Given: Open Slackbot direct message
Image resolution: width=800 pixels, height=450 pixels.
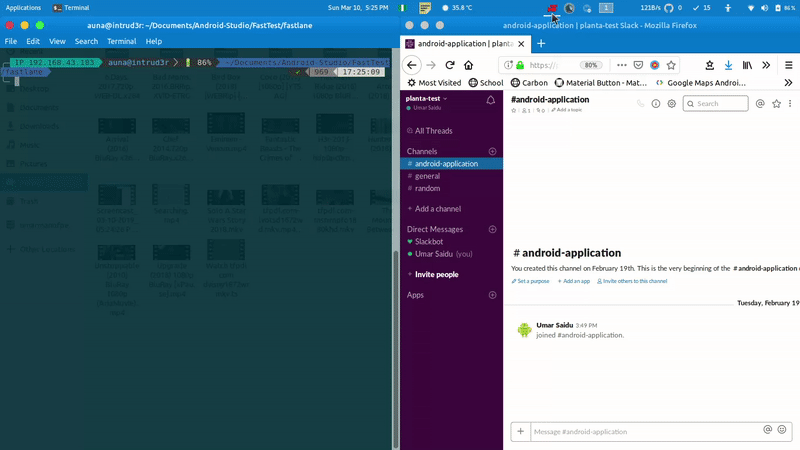Looking at the screenshot, I should point(429,241).
